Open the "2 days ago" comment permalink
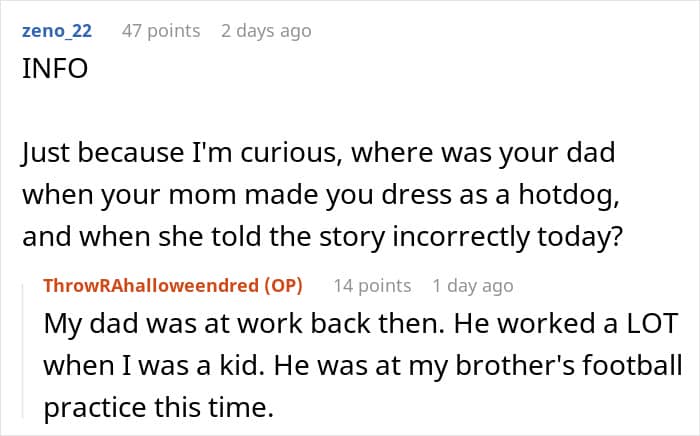This screenshot has height=436, width=700. tap(265, 31)
